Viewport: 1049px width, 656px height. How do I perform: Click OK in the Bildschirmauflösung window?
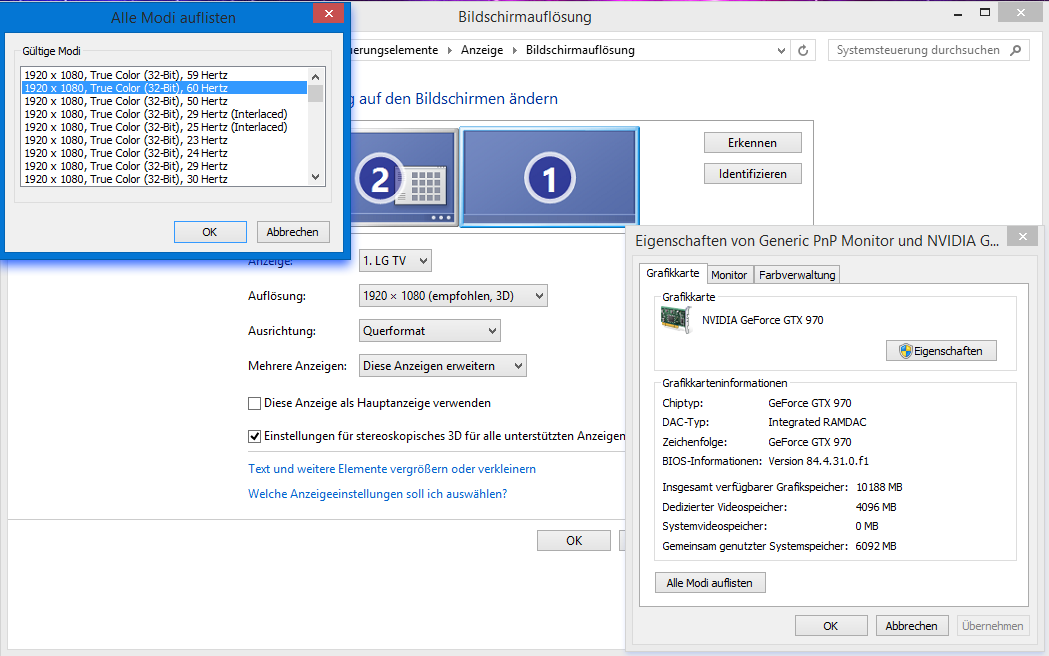(574, 540)
